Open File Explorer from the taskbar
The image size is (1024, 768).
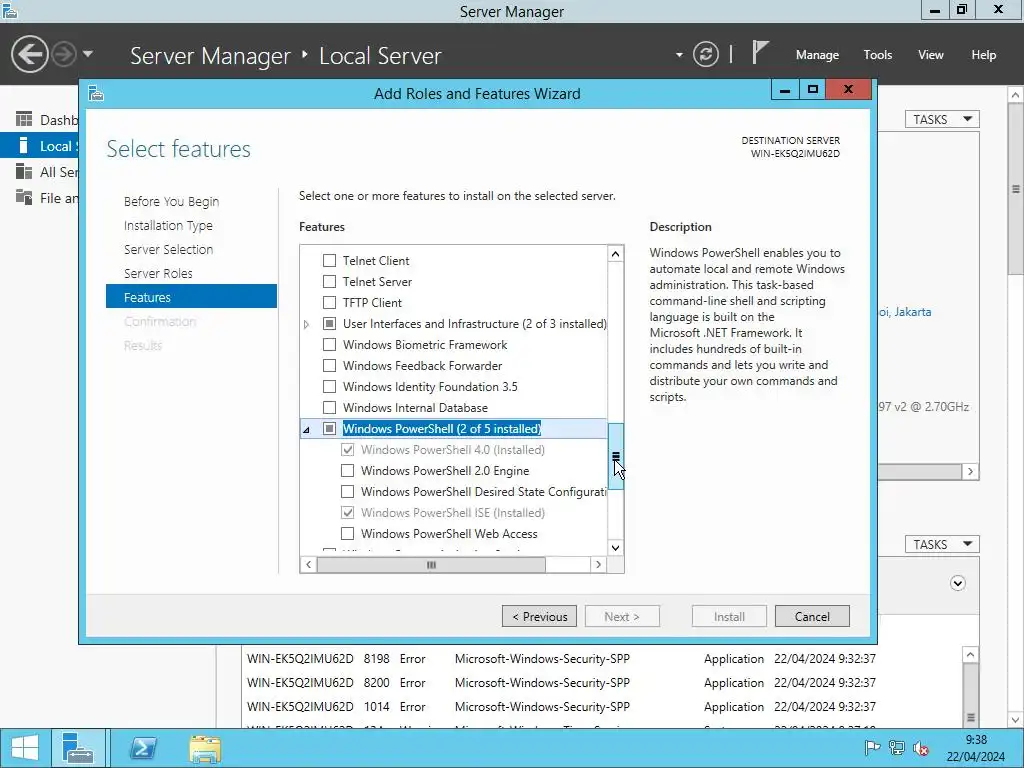(205, 748)
